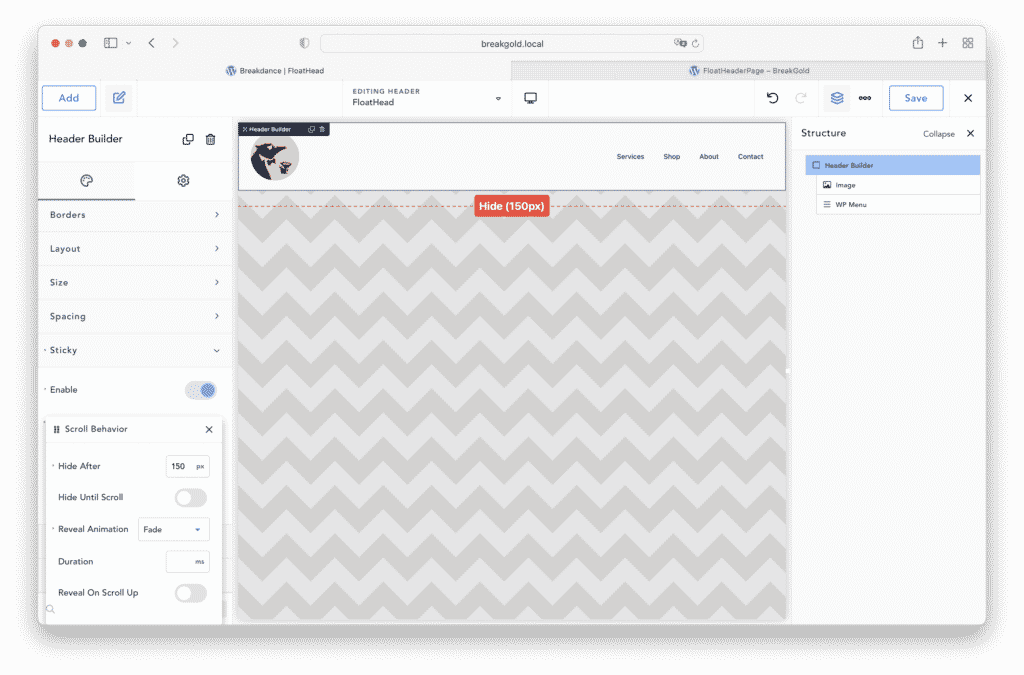Turn on Reveal On Scroll Up
This screenshot has height=675, width=1024.
tap(190, 593)
